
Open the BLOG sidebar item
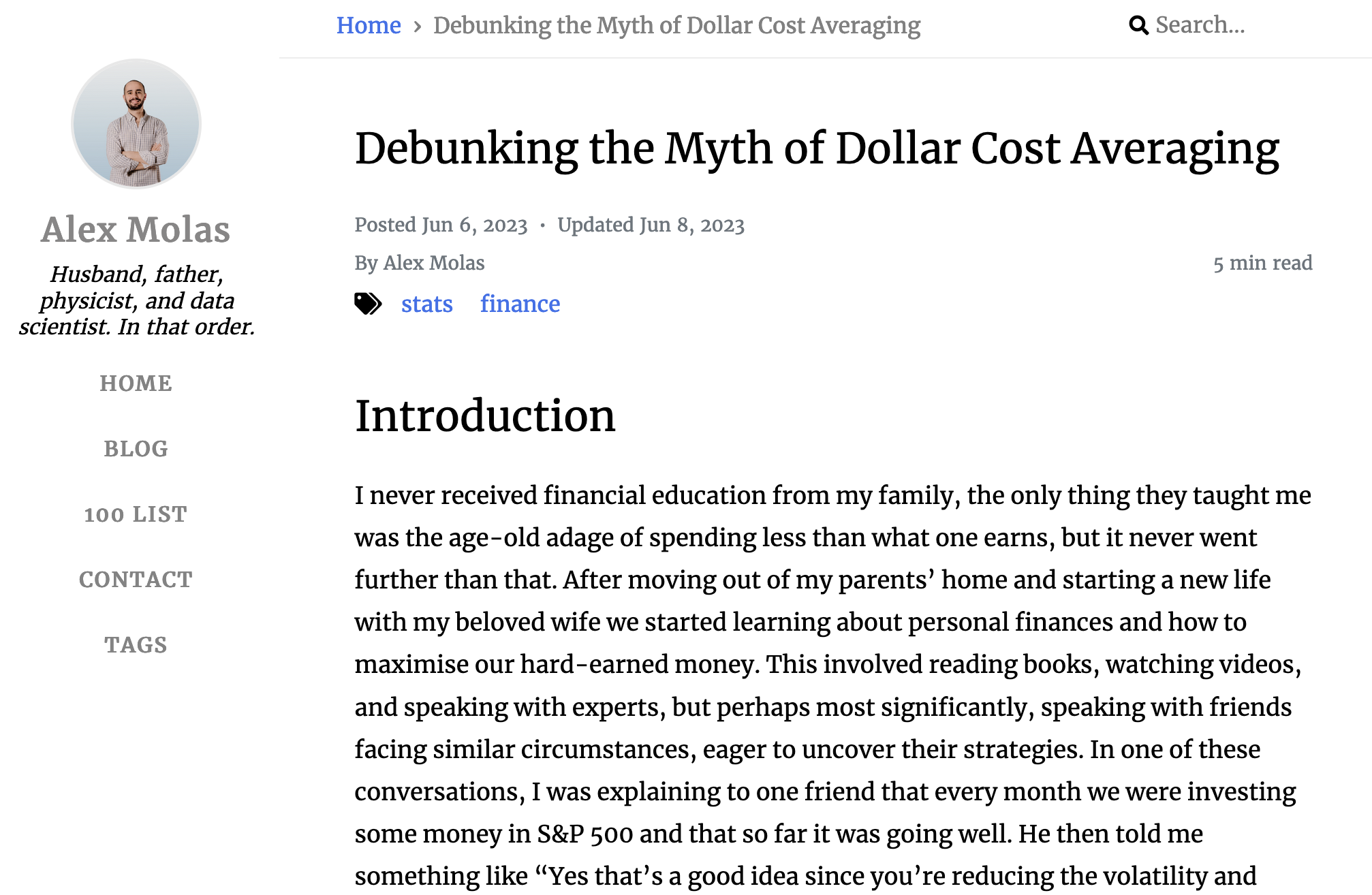136,449
